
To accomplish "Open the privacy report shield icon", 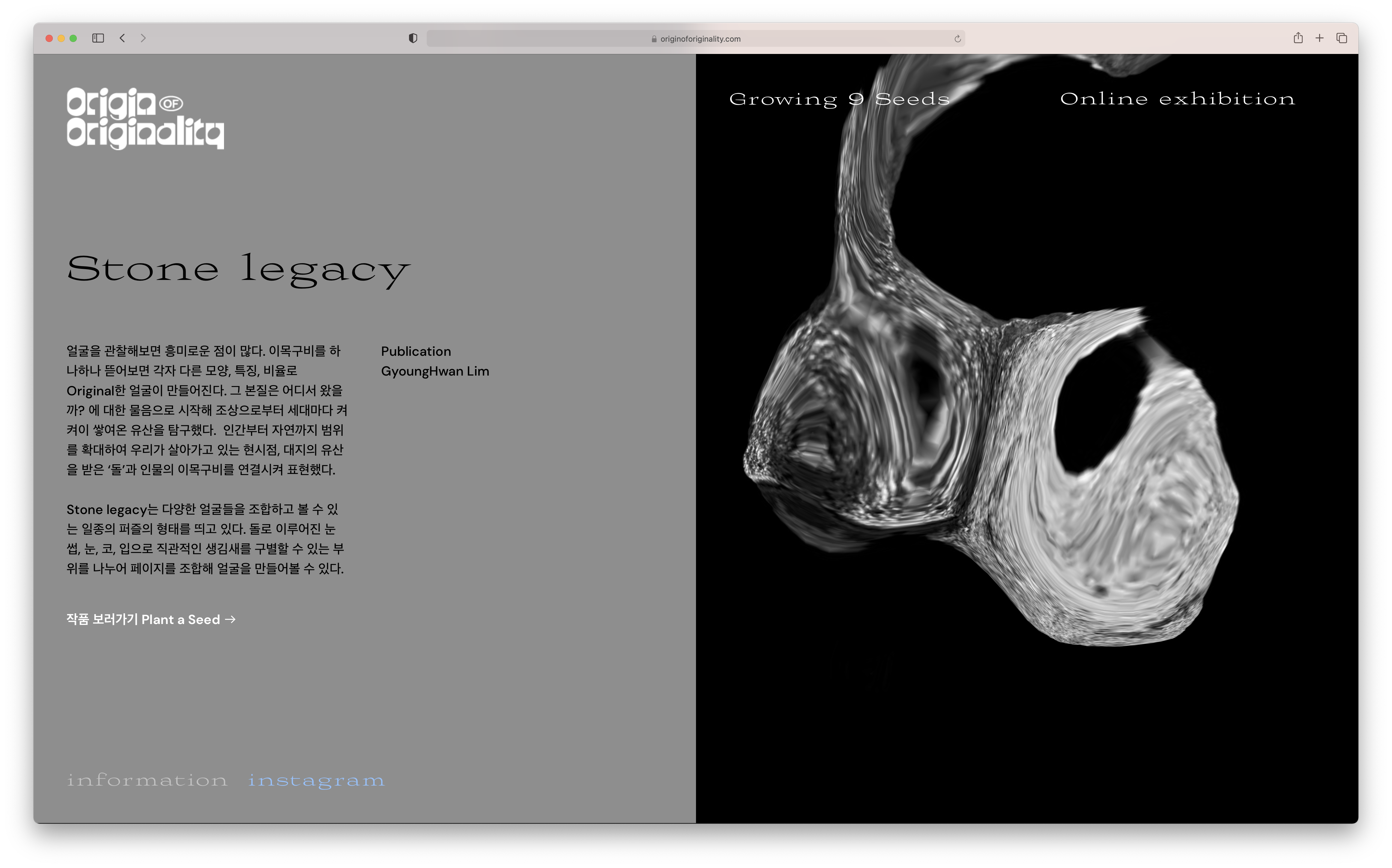I will coord(413,38).
